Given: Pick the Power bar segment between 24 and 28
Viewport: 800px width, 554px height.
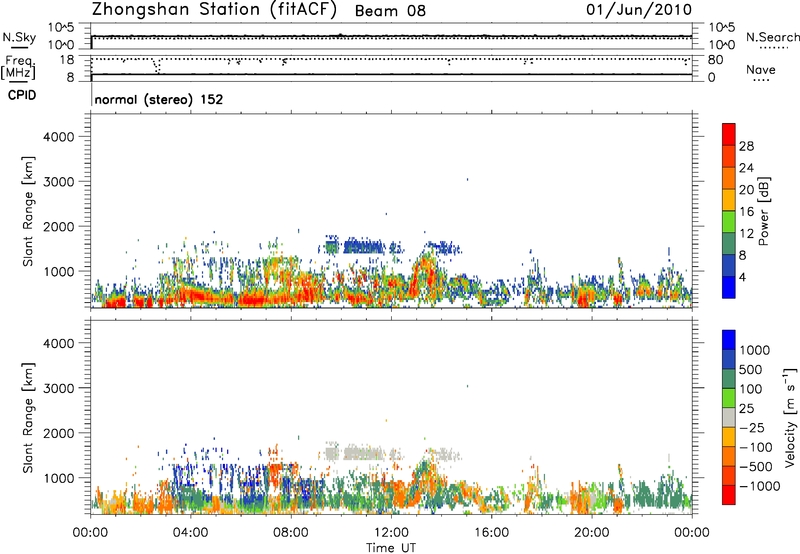Looking at the screenshot, I should (729, 156).
